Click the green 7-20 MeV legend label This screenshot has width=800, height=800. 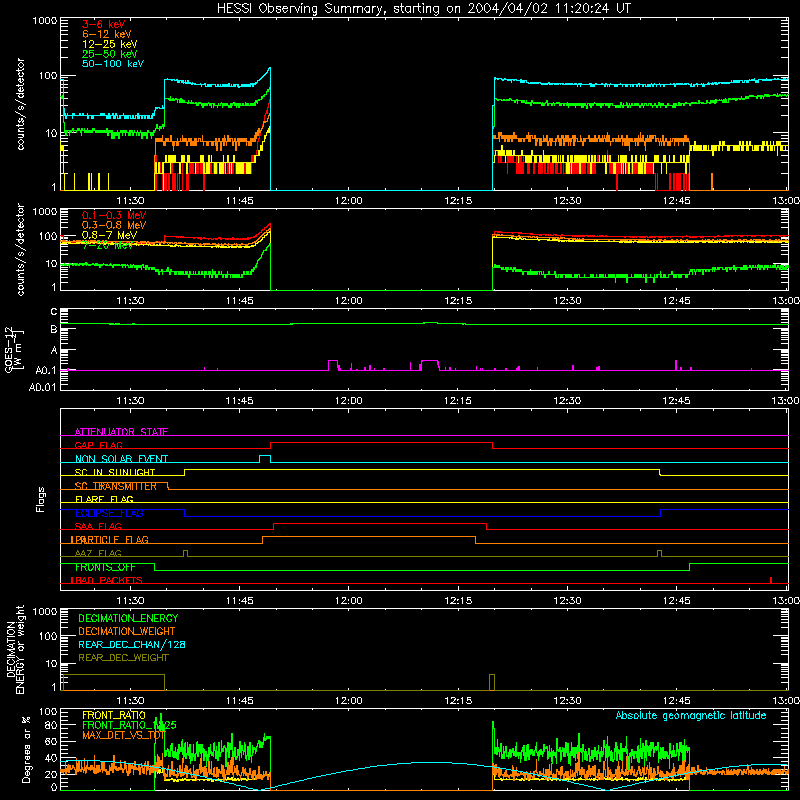108,245
